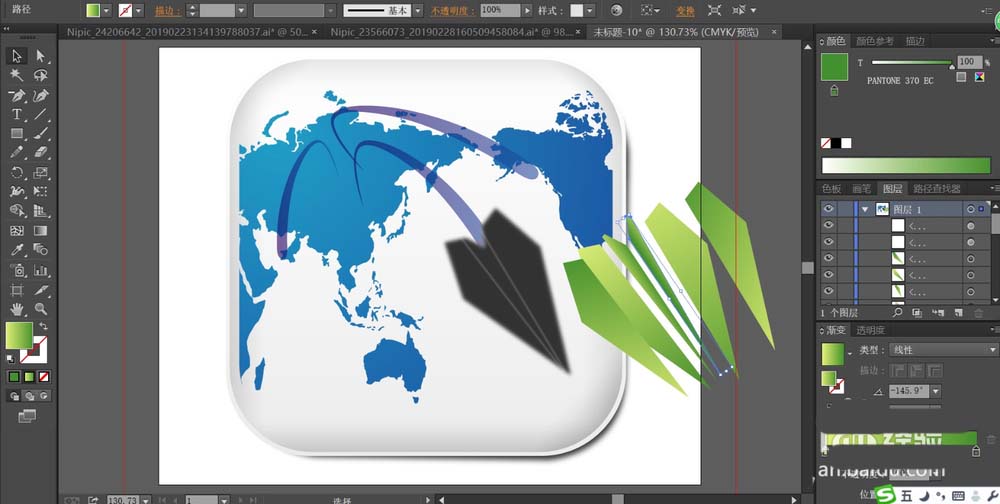Screen dimensions: 1000x504
Task: Click the tint T slider in Color panel
Action: click(x=912, y=62)
